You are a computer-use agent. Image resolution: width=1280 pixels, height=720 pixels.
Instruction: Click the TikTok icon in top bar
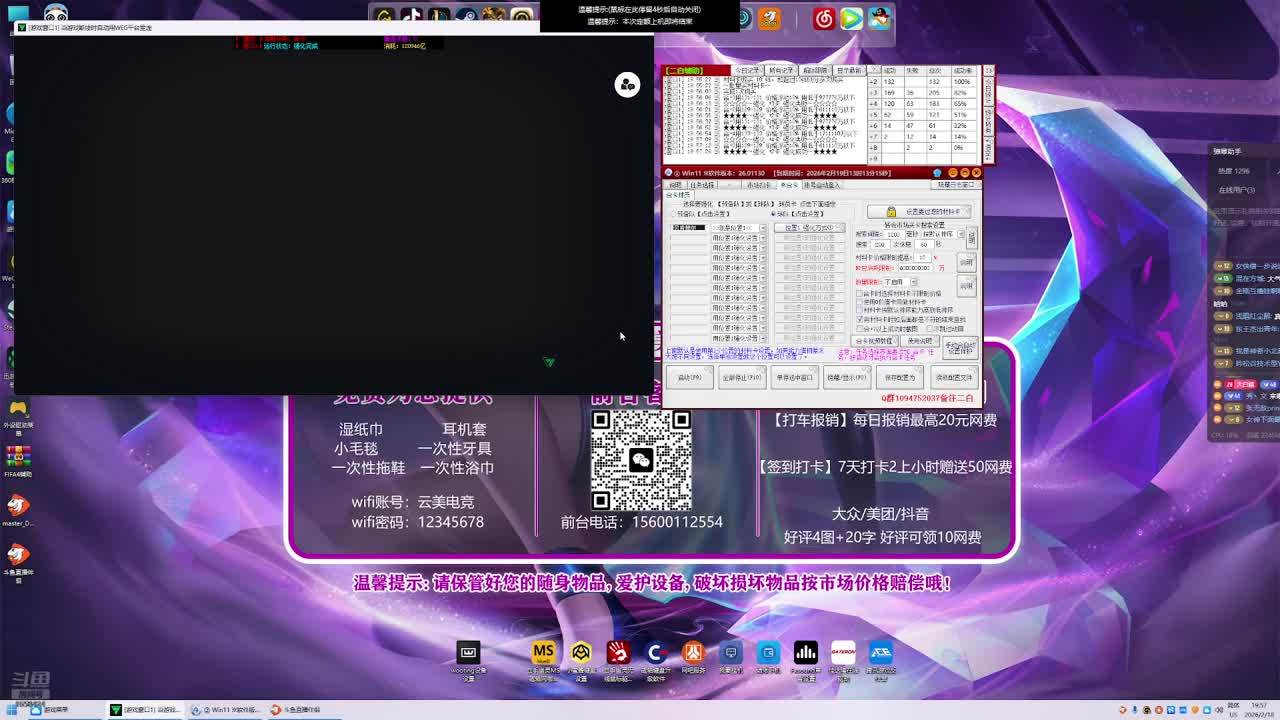[411, 17]
